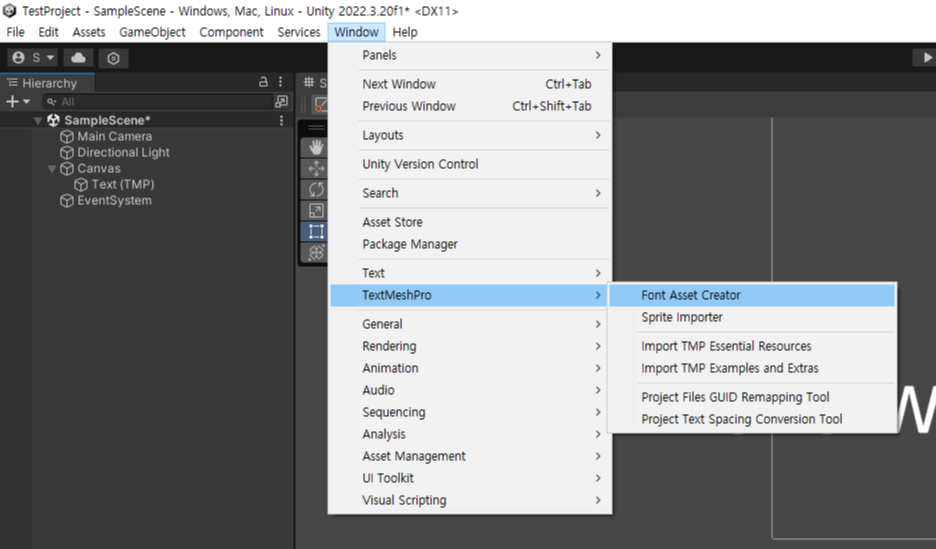Image resolution: width=936 pixels, height=549 pixels.
Task: Select the Transform tool
Action: tap(316, 252)
